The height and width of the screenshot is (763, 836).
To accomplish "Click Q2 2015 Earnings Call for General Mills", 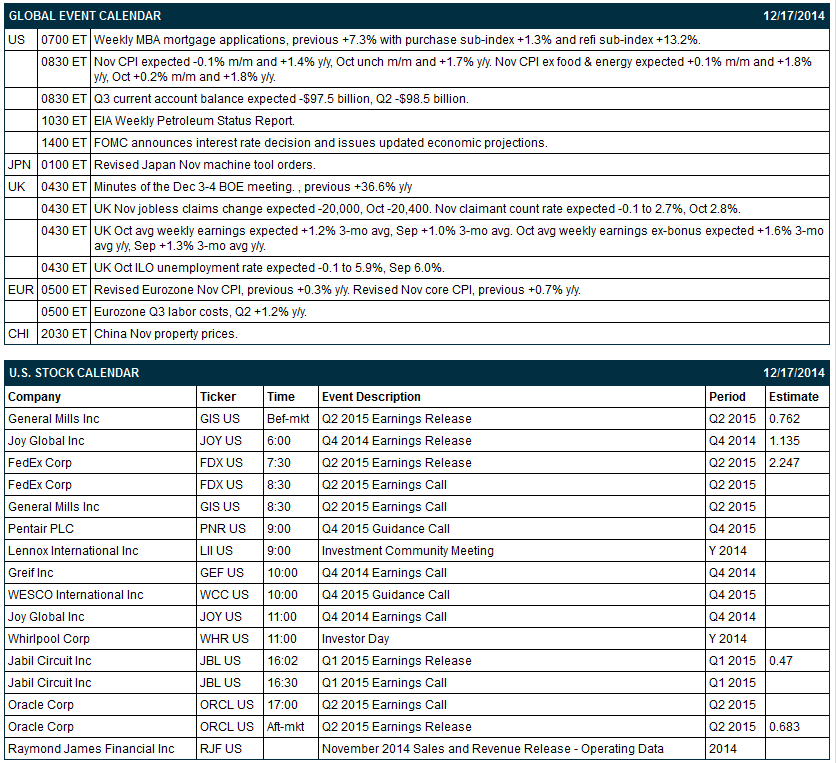I will pyautogui.click(x=384, y=507).
